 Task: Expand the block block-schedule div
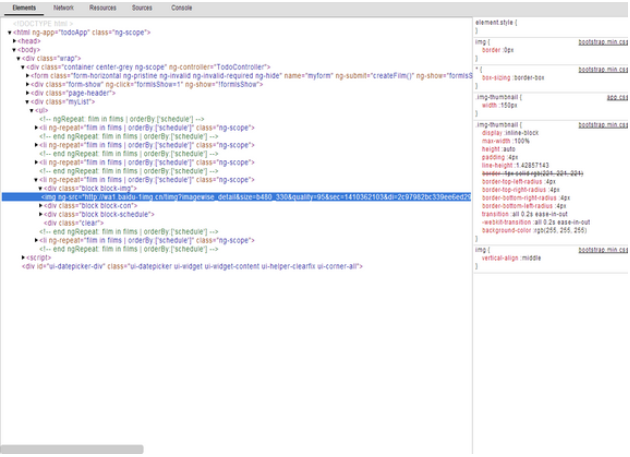pos(42,214)
